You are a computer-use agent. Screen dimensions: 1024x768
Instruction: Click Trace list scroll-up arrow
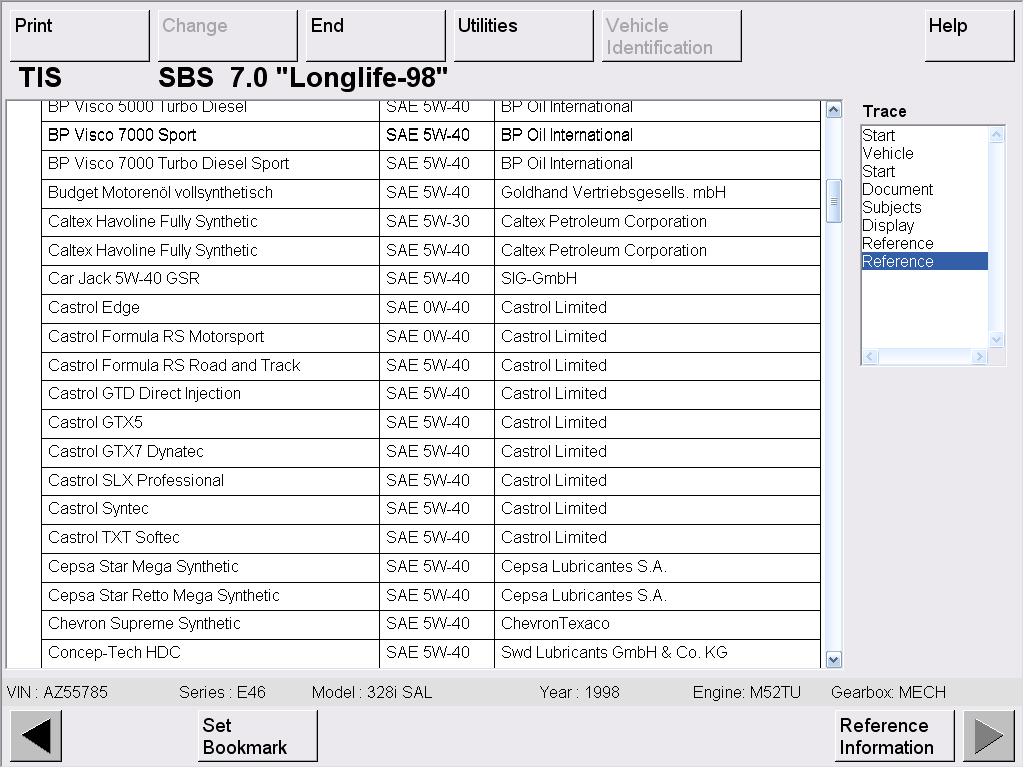[997, 135]
